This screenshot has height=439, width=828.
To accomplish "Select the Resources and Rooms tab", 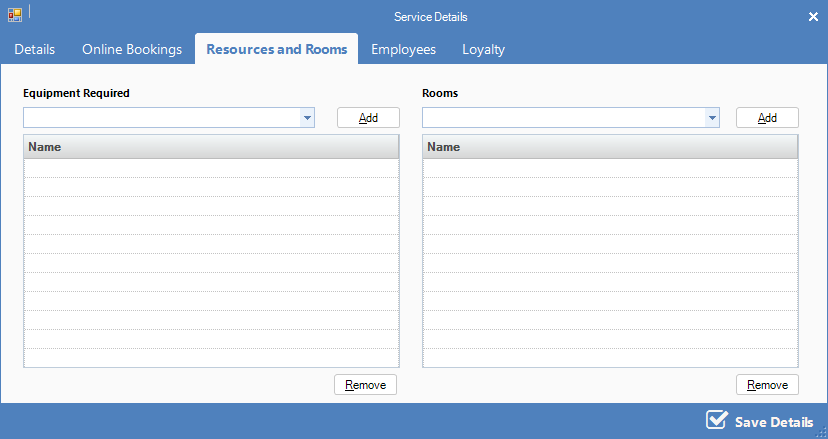I will 276,49.
